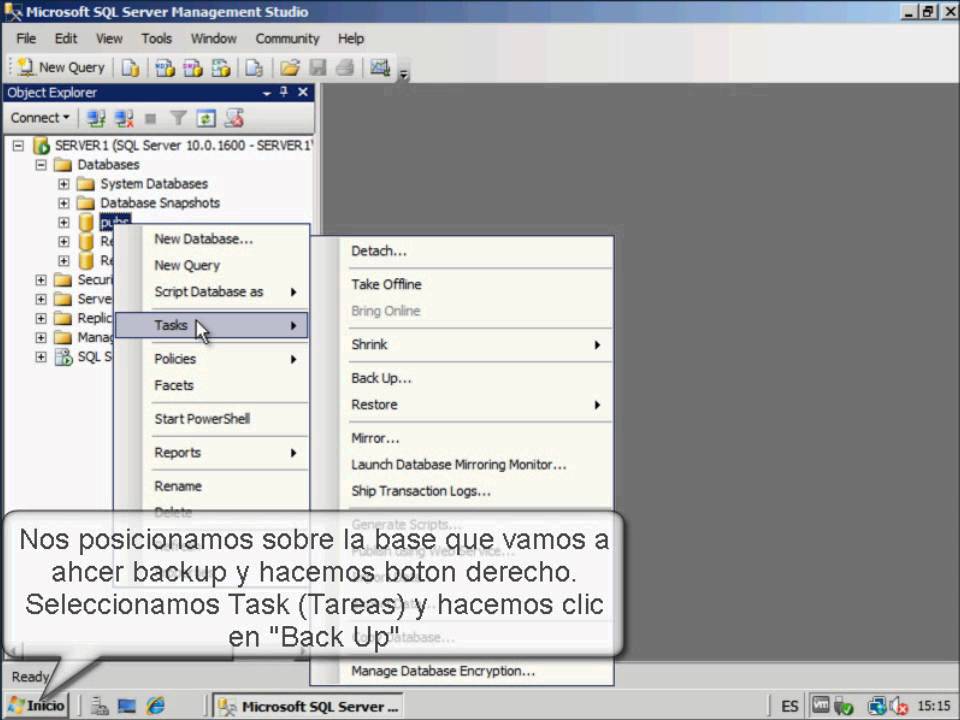Click the last icon in Object Explorer toolbar
Image resolution: width=960 pixels, height=720 pixels.
(x=234, y=118)
